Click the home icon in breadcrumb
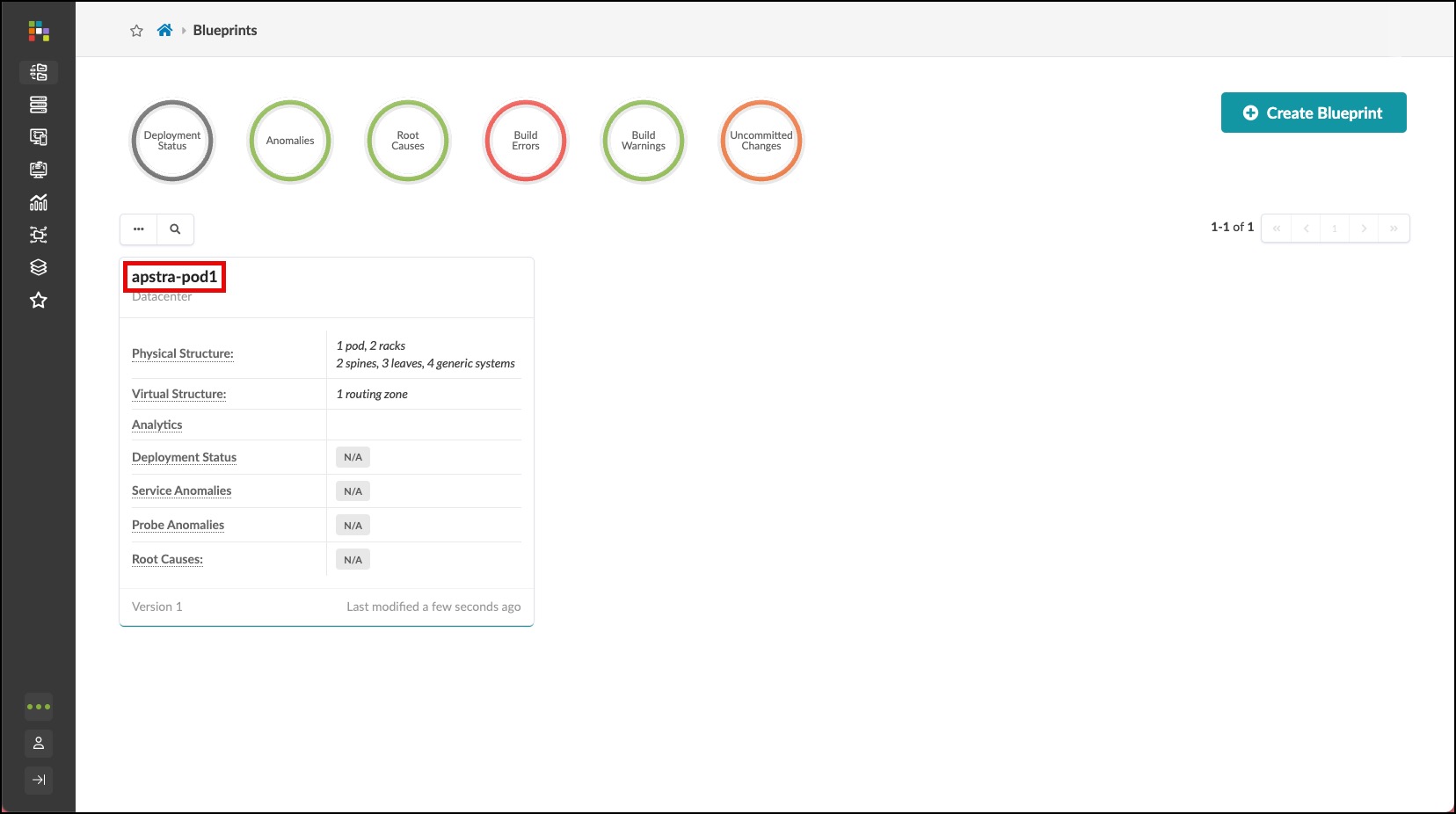This screenshot has width=1456, height=814. (164, 31)
